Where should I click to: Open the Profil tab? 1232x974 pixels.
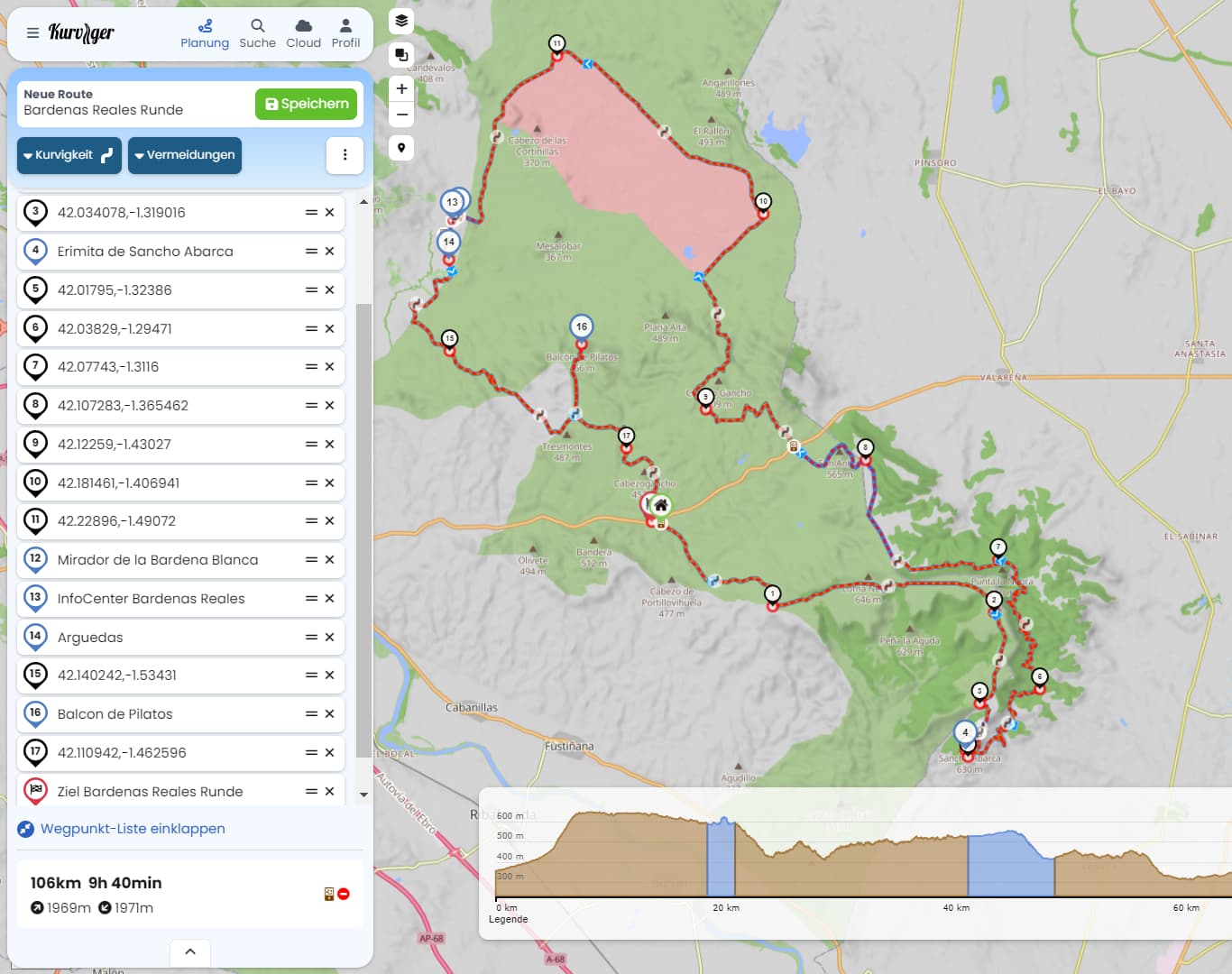point(345,33)
